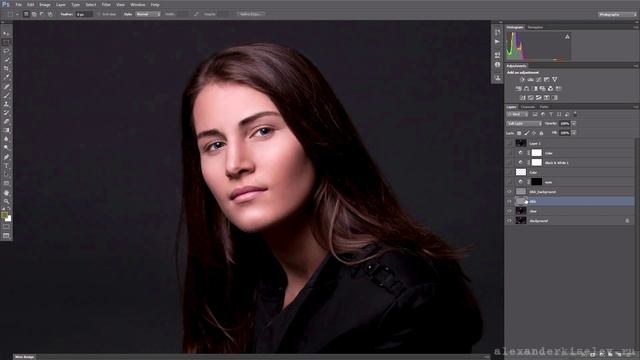
Task: Open the Layers panel flyout menu
Action: click(x=636, y=107)
